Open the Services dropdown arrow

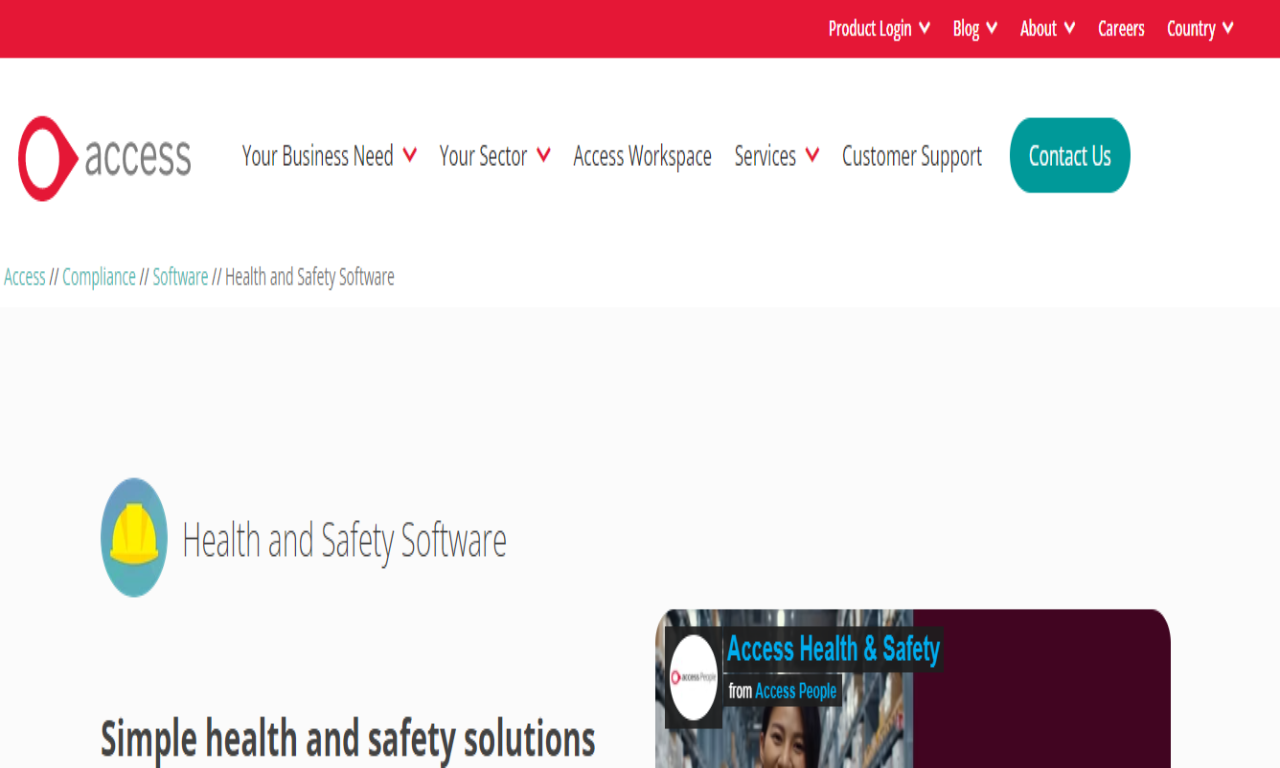click(x=812, y=155)
